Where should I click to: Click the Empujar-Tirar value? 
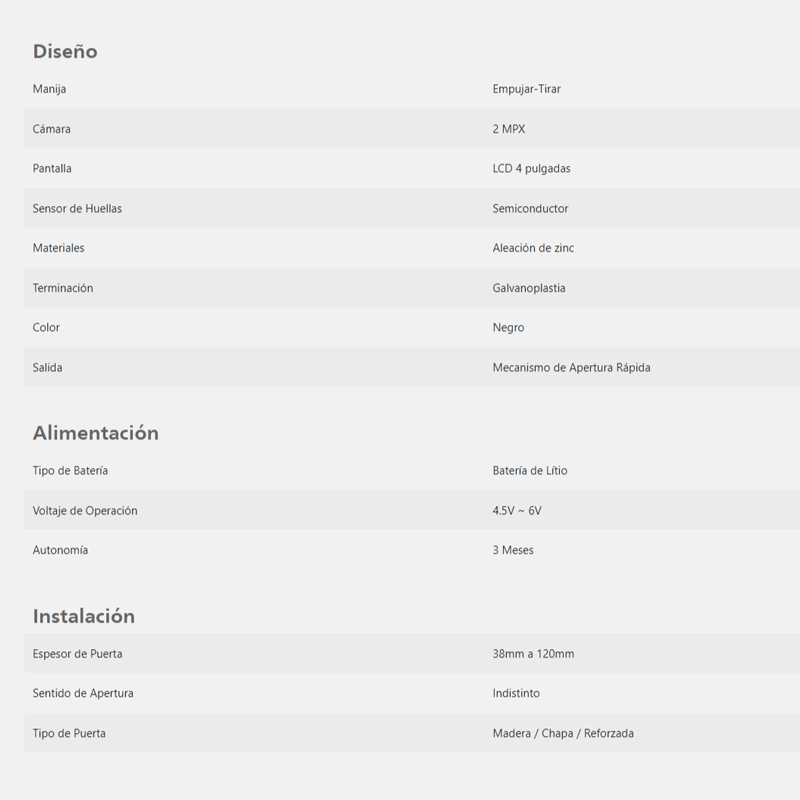[526, 89]
